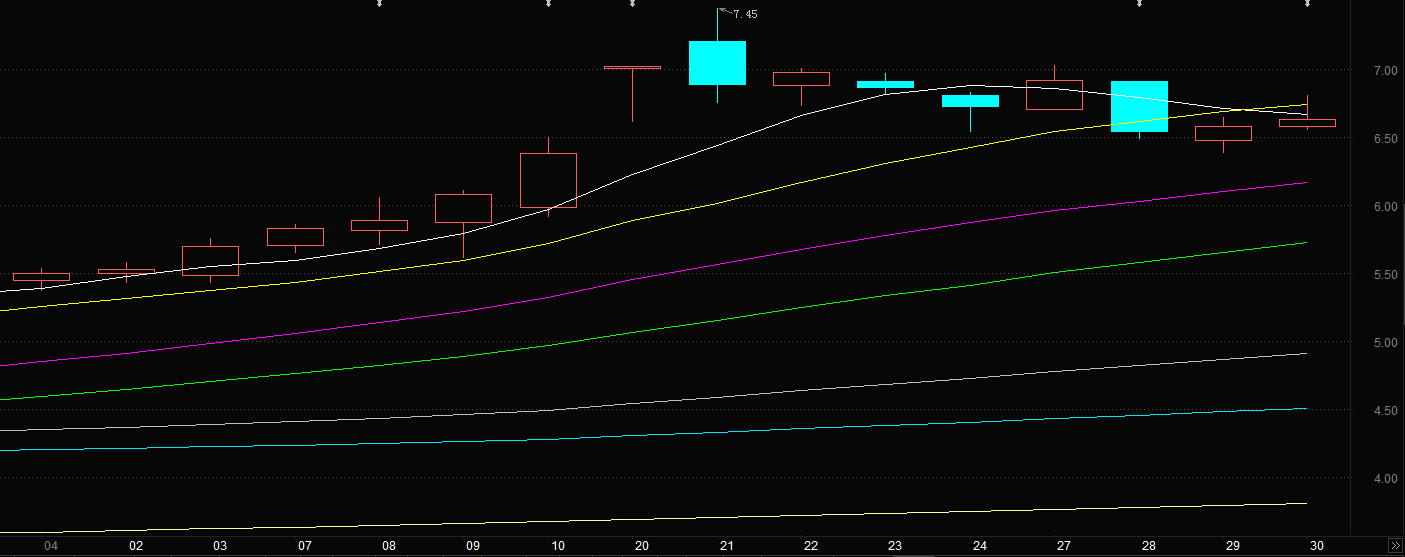1405x557 pixels.
Task: Click the 30 date axis label
Action: [x=1317, y=546]
